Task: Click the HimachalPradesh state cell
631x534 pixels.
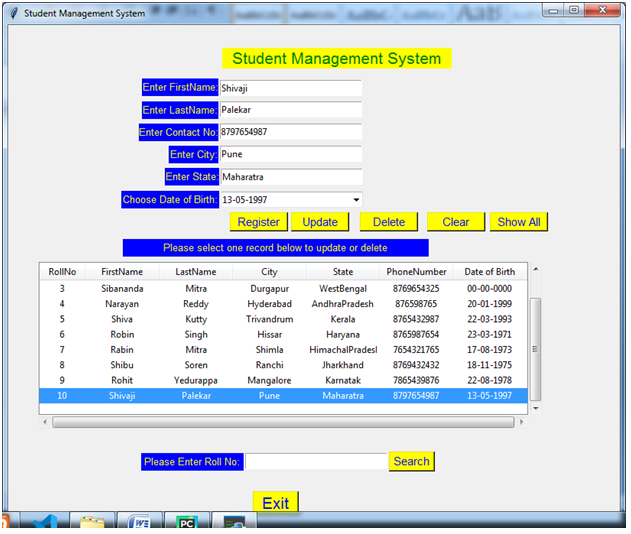Action: coord(343,350)
